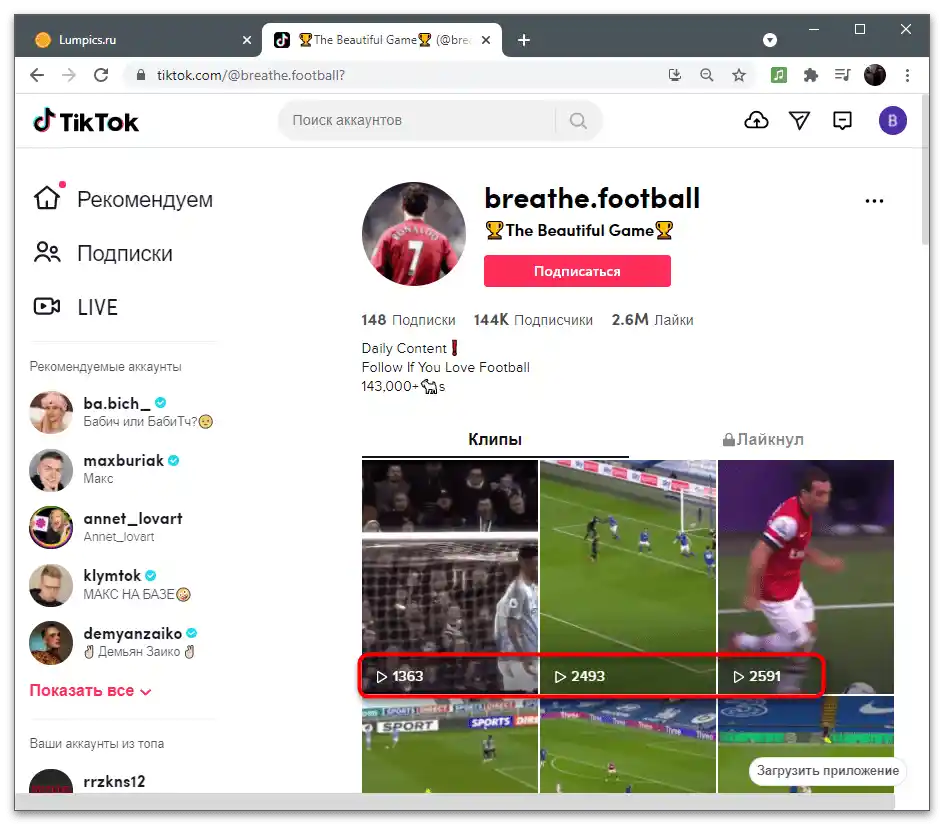Click the Chrome profile avatar

pyautogui.click(x=874, y=75)
